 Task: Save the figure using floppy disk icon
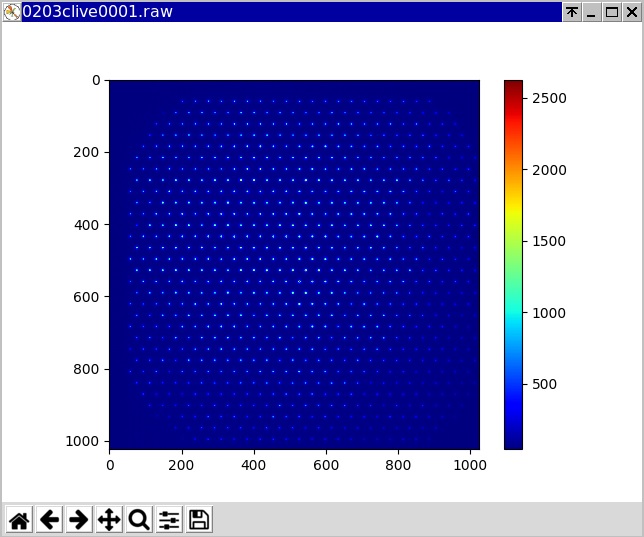point(199,519)
